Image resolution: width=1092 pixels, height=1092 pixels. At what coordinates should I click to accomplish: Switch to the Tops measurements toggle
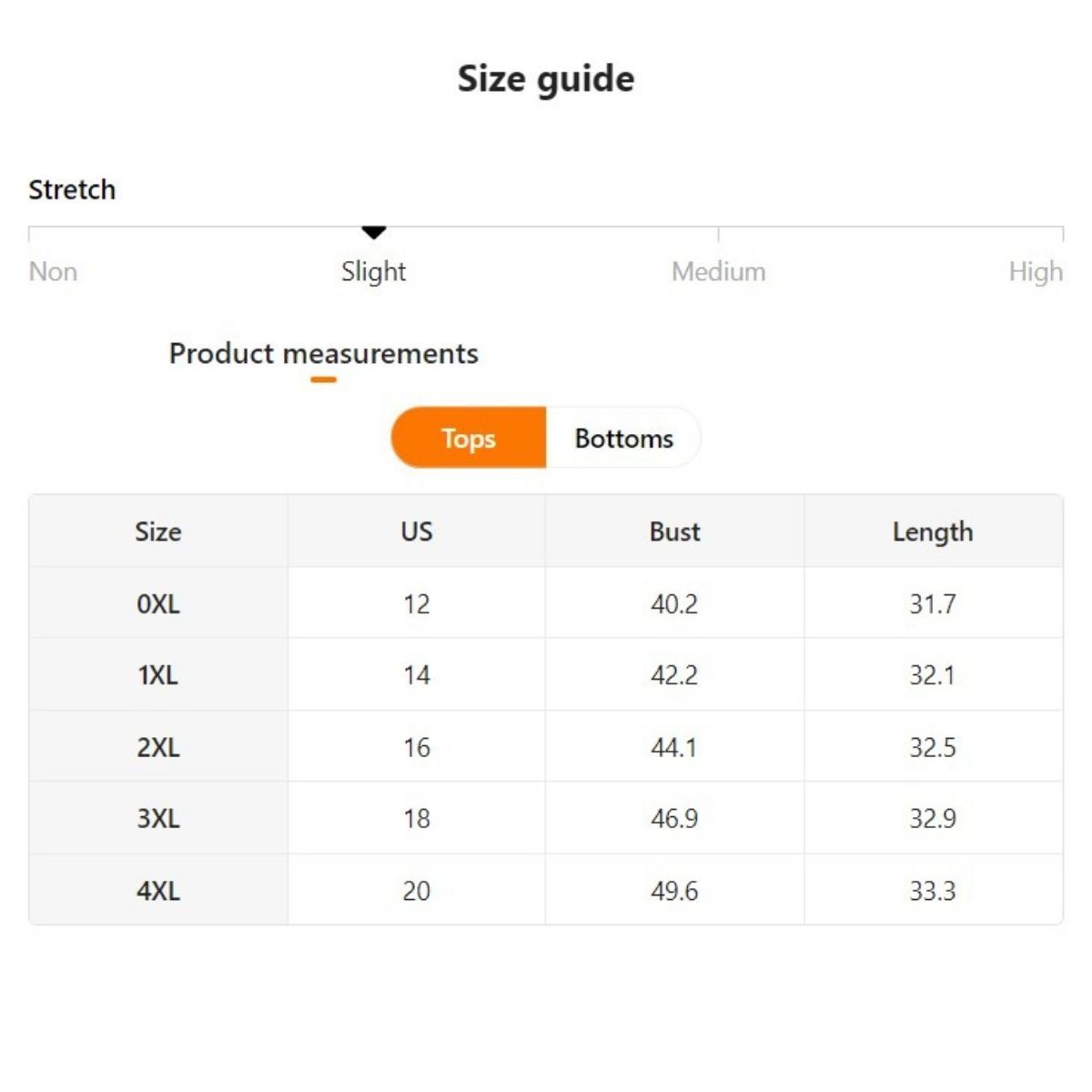point(469,438)
